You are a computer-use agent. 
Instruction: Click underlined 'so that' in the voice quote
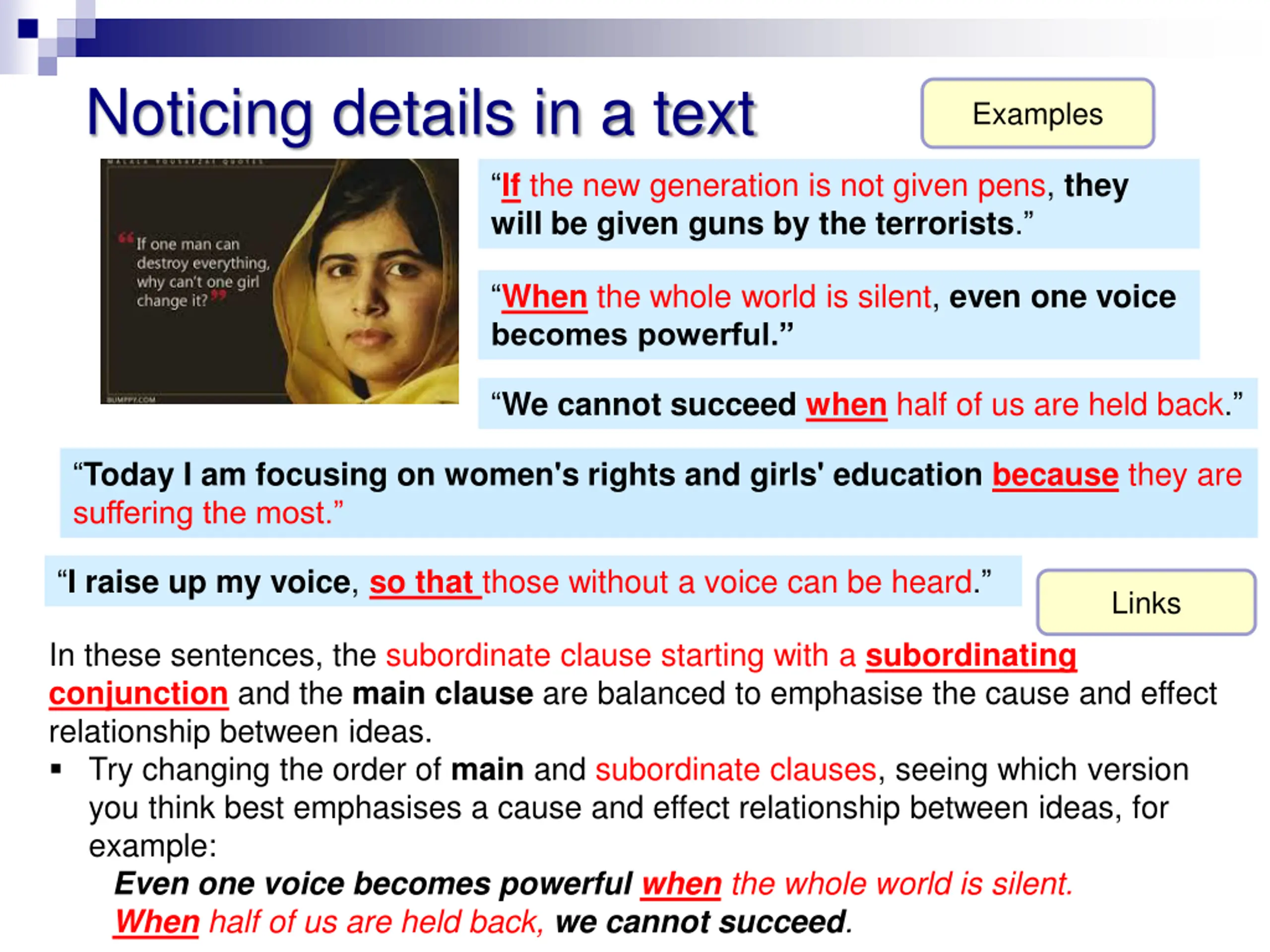tap(425, 583)
